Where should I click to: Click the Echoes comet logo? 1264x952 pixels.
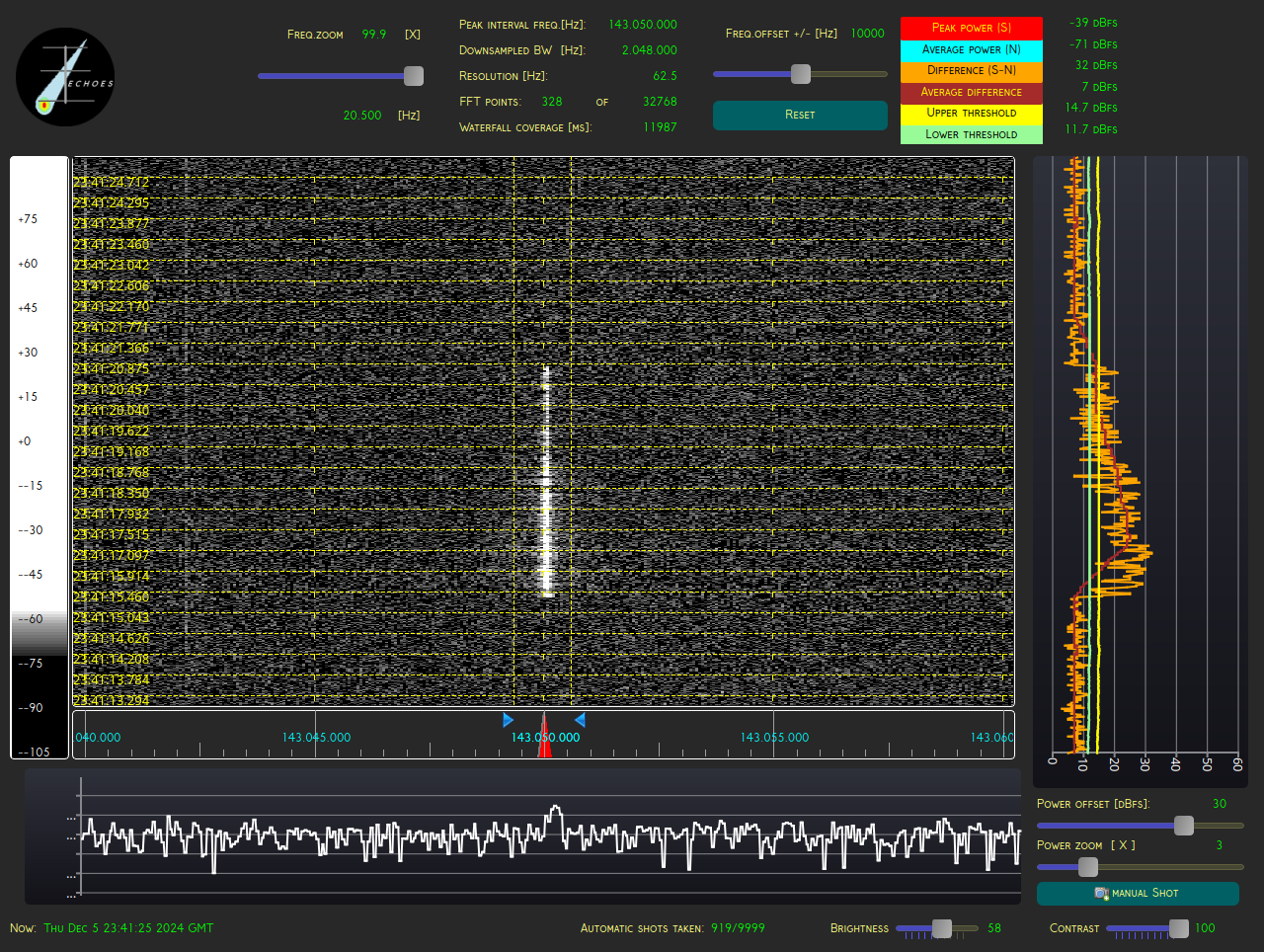pos(65,77)
